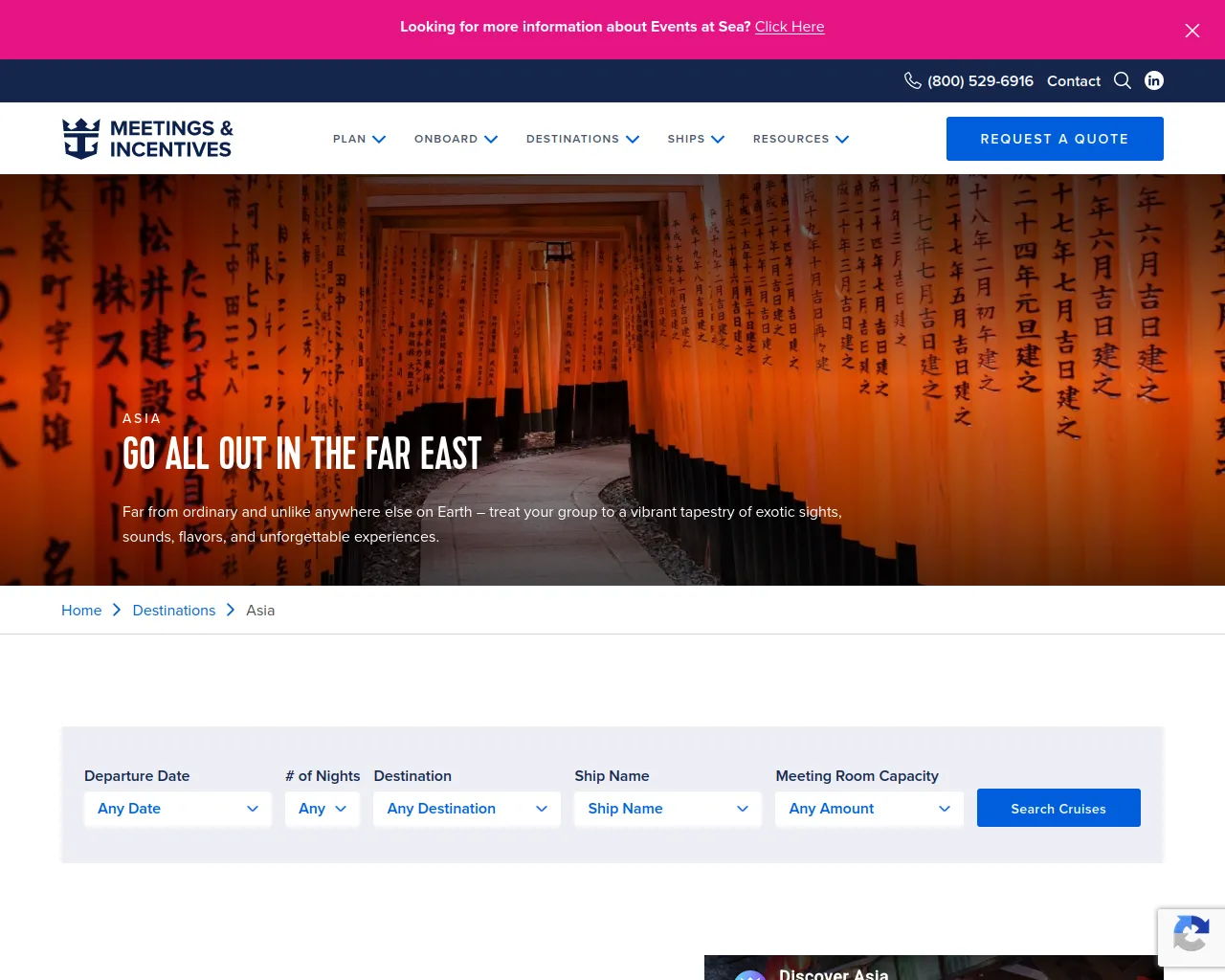
Task: Open the site search magnifier icon
Action: click(1123, 80)
